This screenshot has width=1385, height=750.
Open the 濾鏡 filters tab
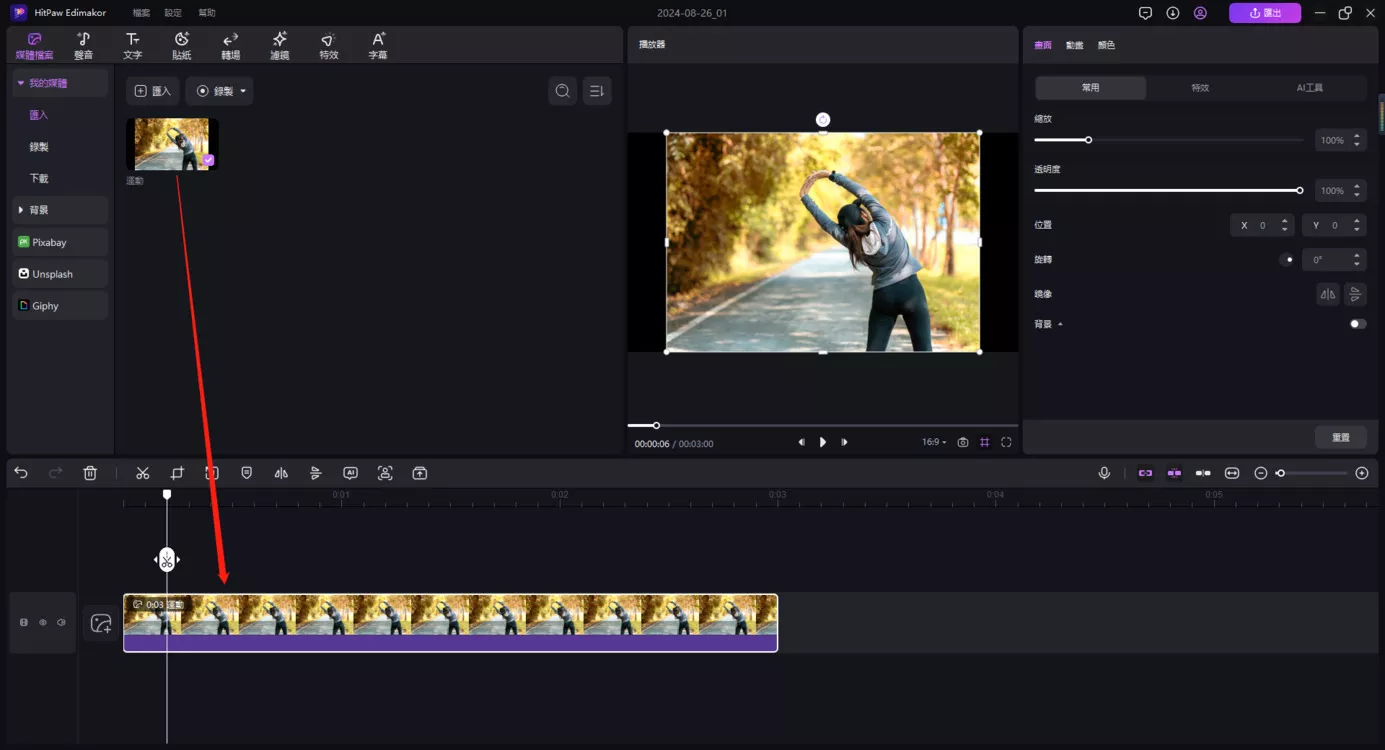[x=280, y=46]
